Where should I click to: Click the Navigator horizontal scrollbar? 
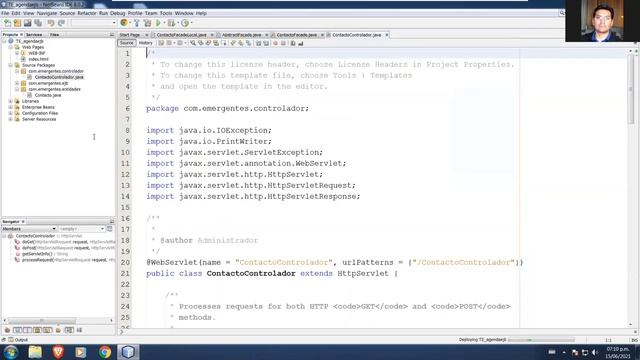41,320
